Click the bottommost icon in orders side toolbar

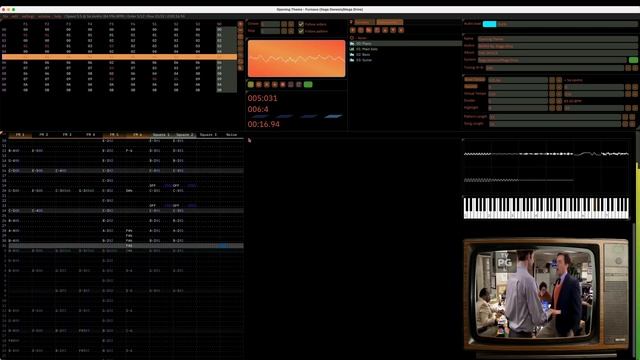240,68
